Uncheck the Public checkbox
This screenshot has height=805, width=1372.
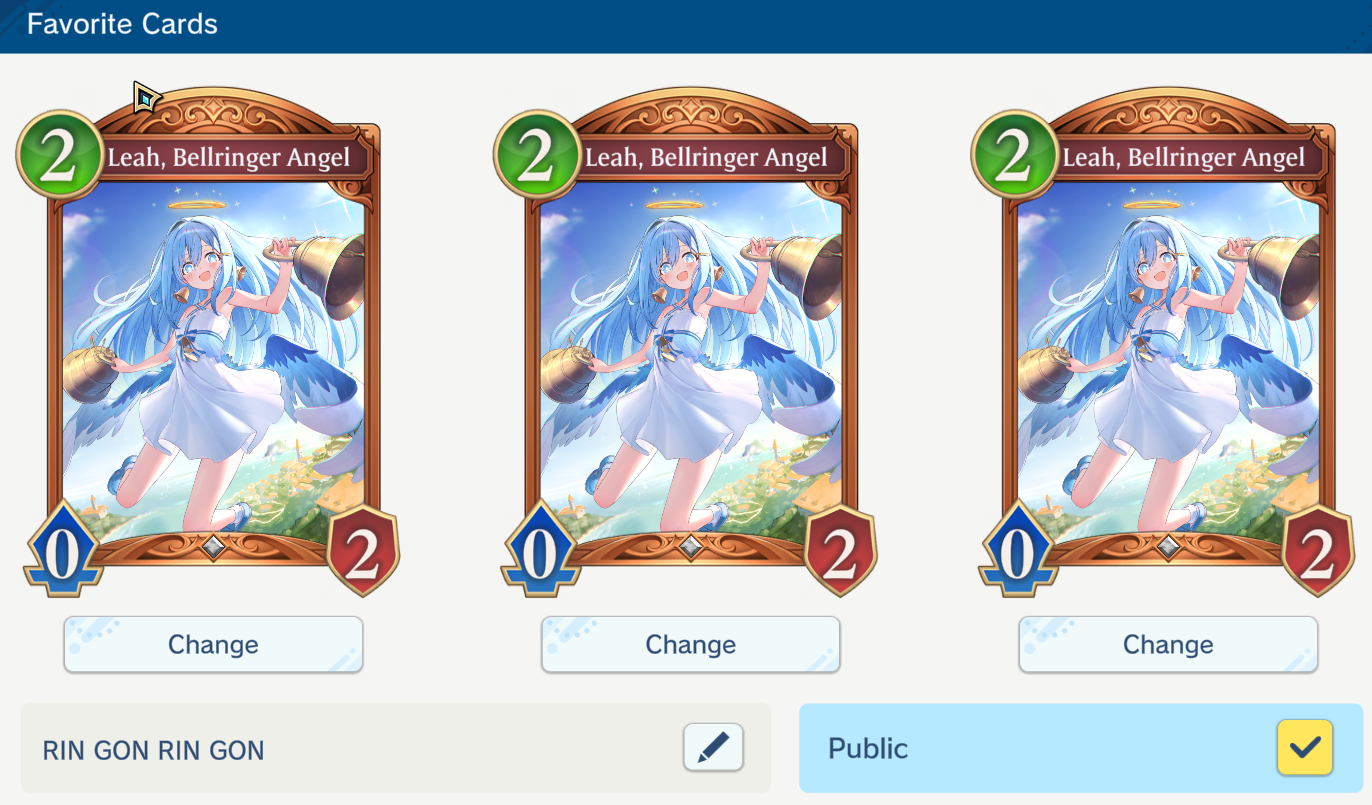point(1305,747)
